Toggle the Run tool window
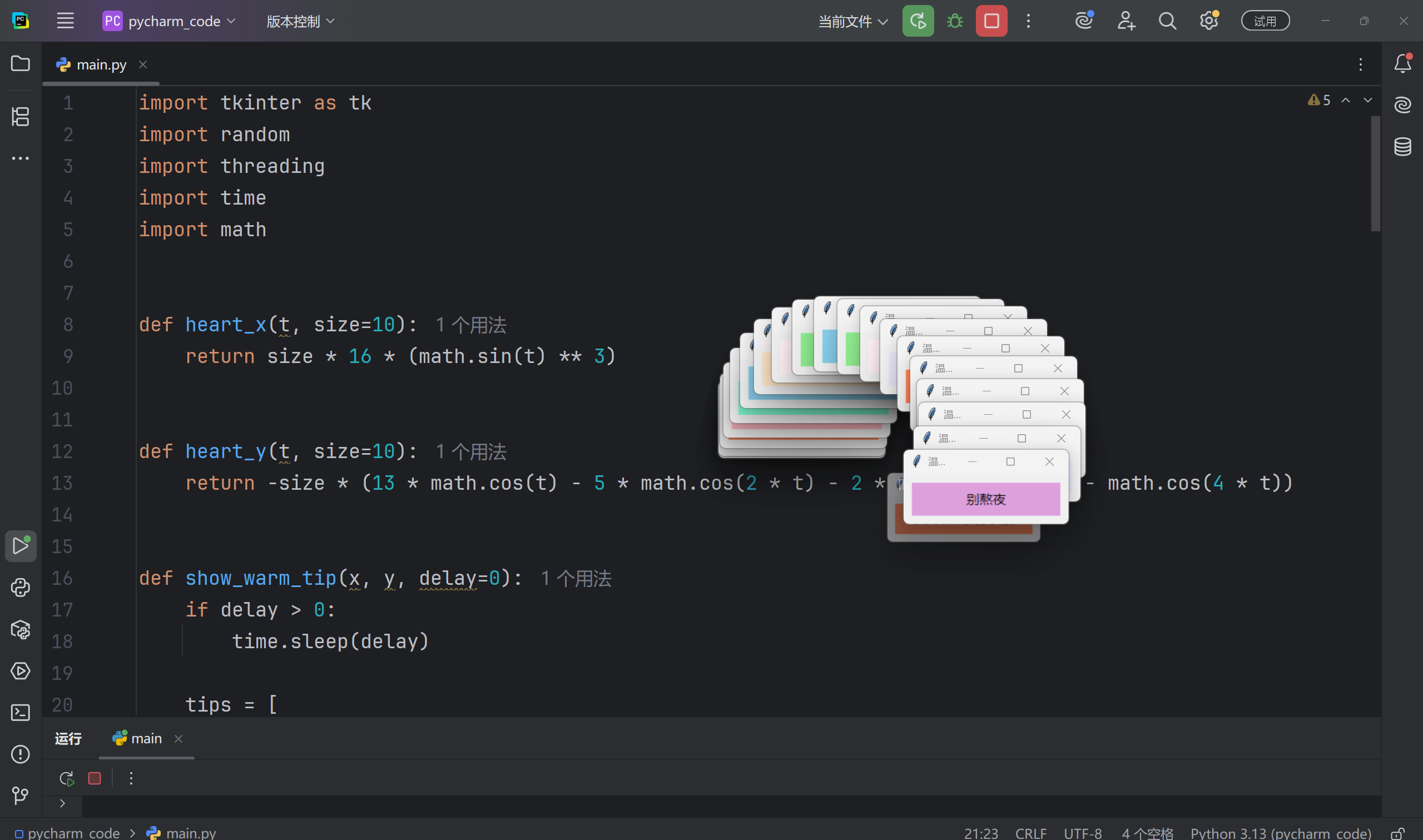 pyautogui.click(x=21, y=546)
